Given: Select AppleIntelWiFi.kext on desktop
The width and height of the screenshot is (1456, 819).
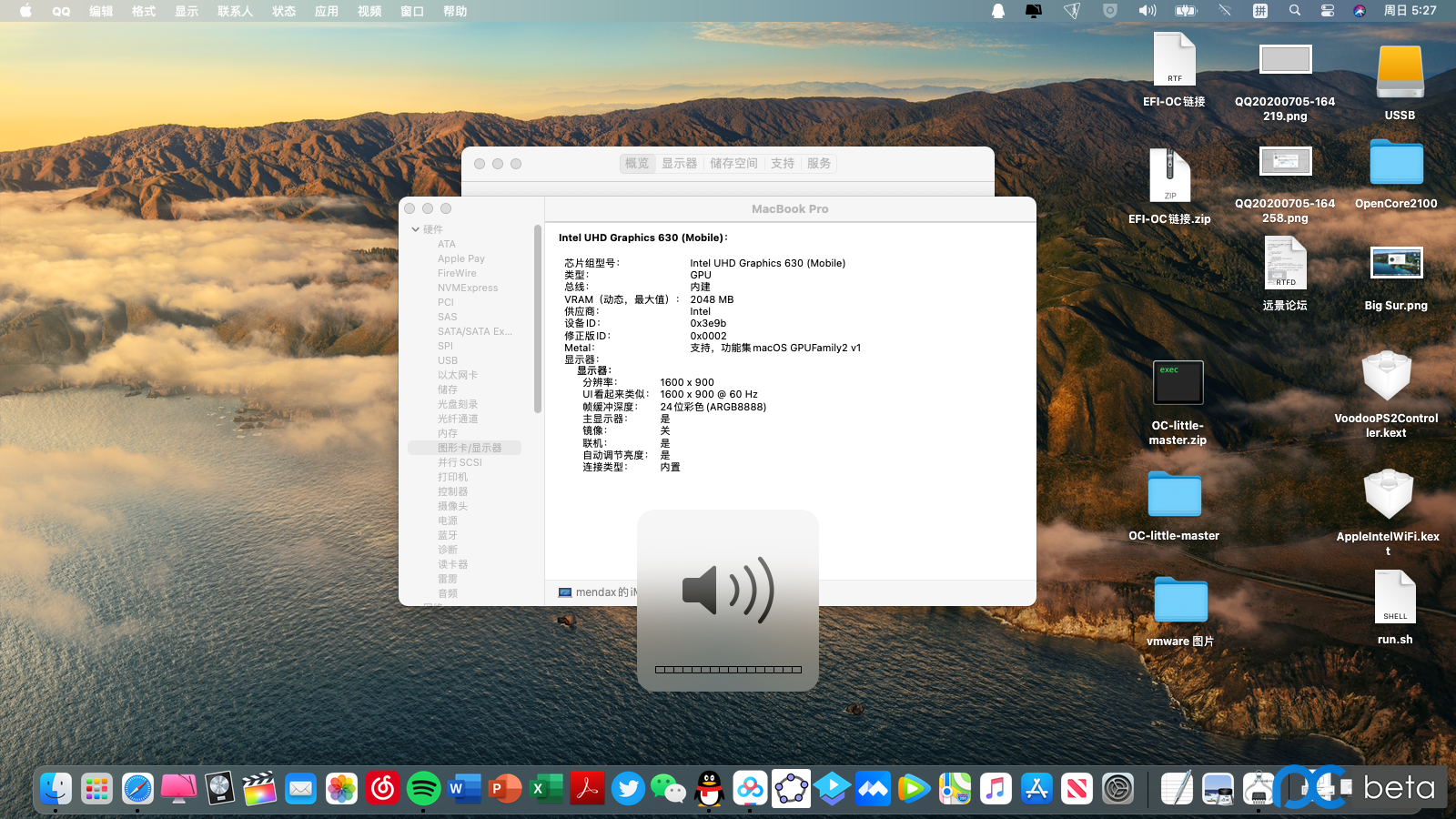Looking at the screenshot, I should [1388, 512].
